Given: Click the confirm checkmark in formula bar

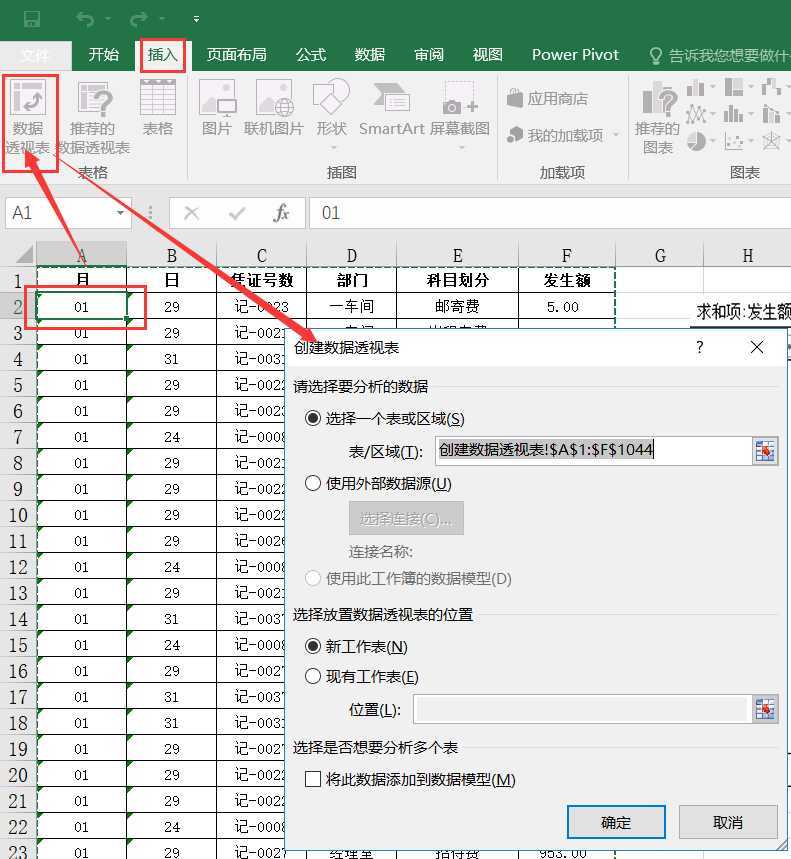Looking at the screenshot, I should [x=237, y=213].
